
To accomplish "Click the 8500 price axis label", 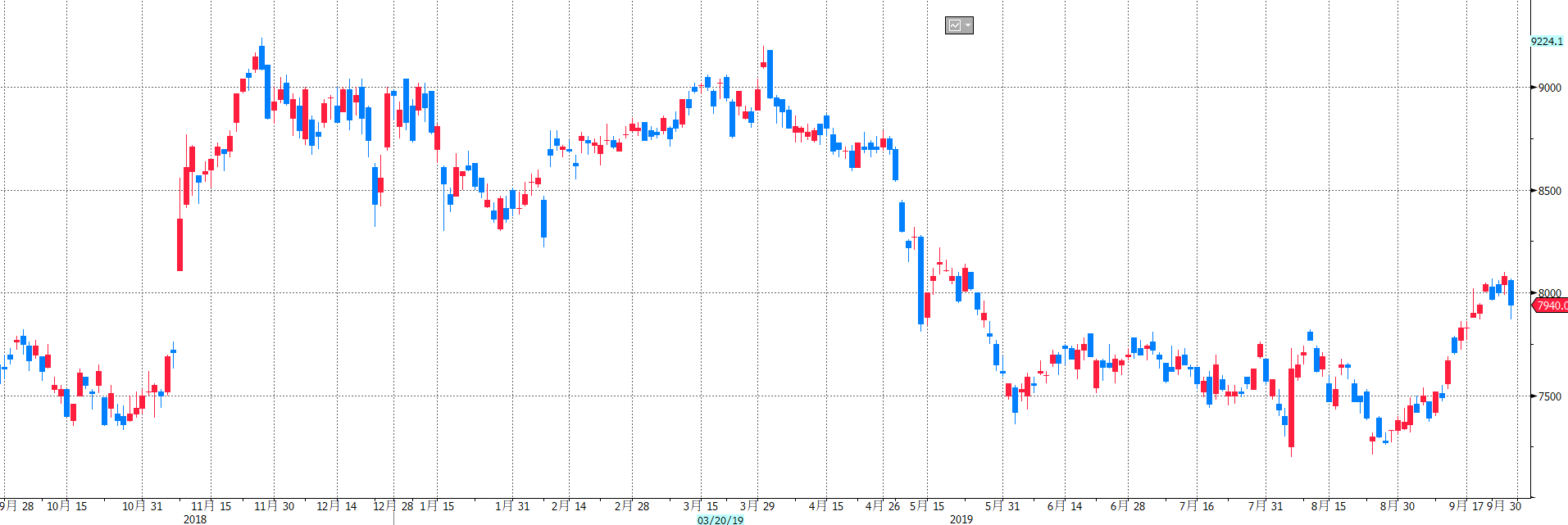I will [x=1549, y=191].
